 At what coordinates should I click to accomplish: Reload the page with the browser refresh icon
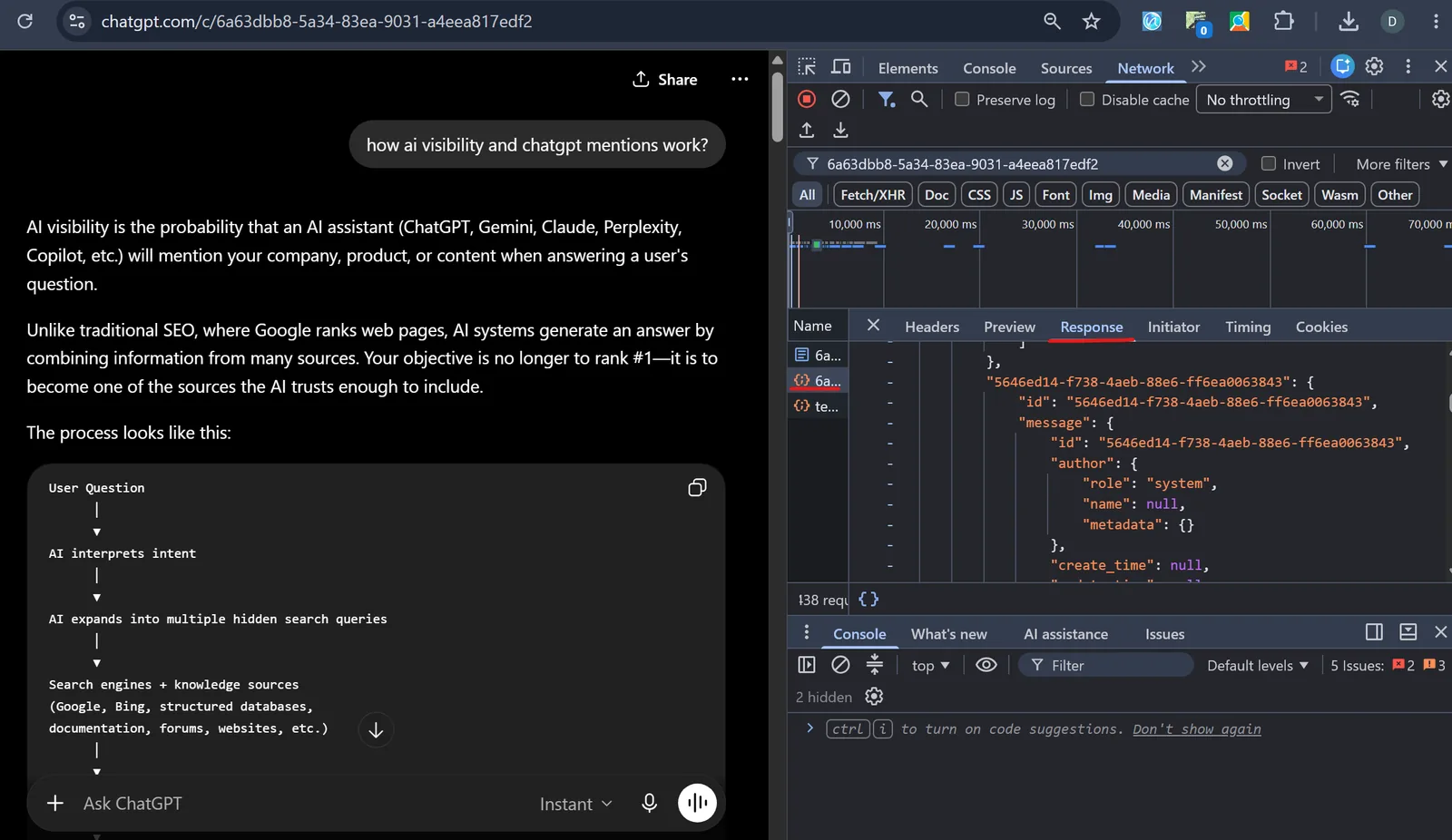pyautogui.click(x=25, y=21)
